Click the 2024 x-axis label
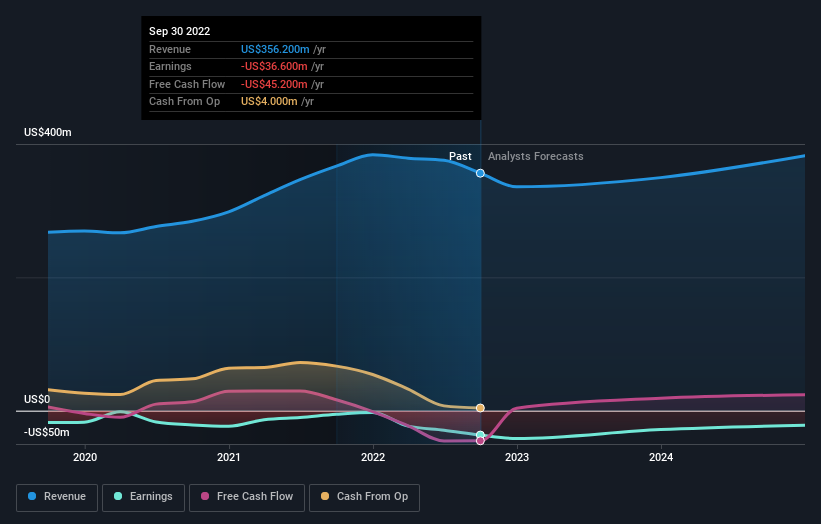Screen dimensions: 821x524 [661, 457]
